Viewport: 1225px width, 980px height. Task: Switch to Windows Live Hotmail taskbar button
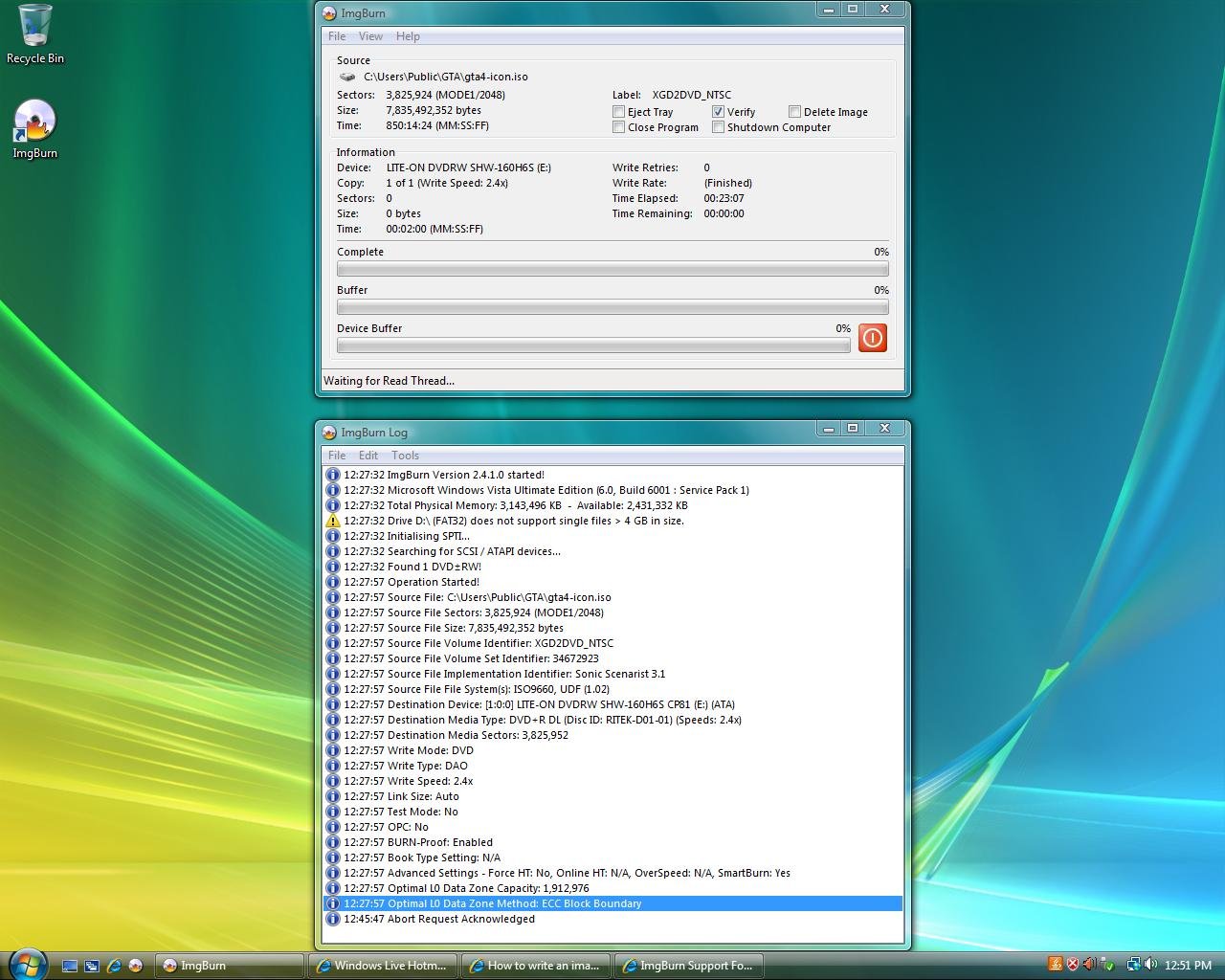click(382, 966)
